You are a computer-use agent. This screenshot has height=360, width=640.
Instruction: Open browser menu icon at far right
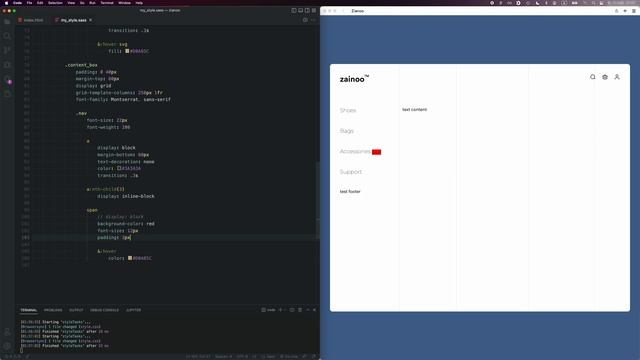634,11
